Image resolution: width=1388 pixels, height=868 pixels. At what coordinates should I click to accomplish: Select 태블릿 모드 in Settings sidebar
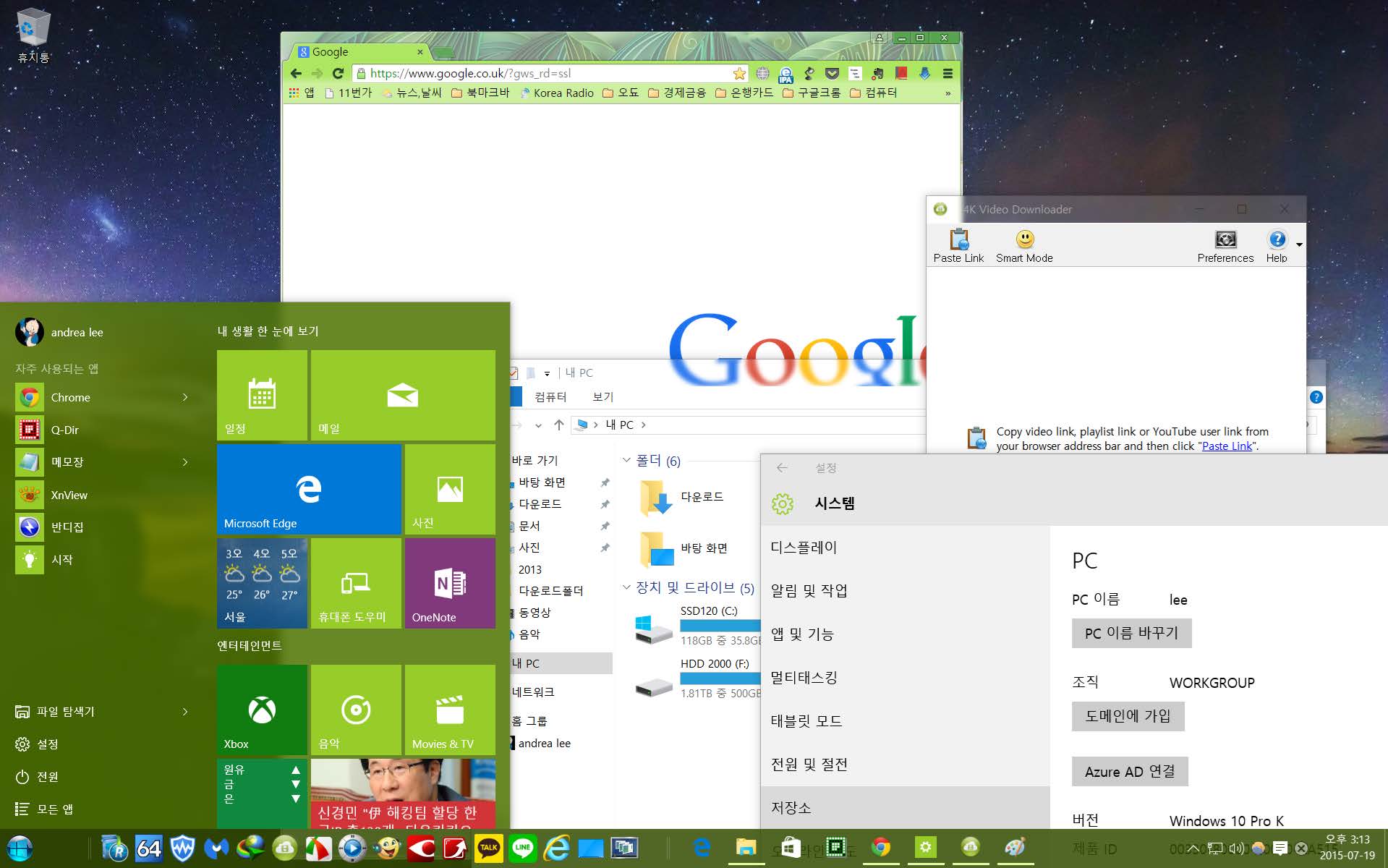[x=906, y=721]
